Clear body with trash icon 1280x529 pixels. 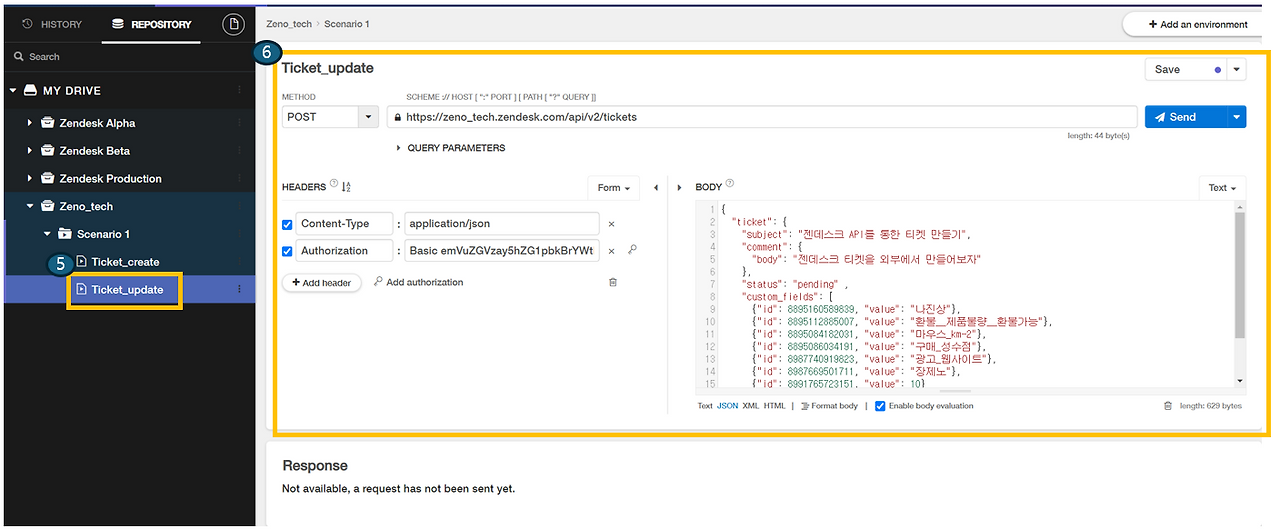[1167, 406]
